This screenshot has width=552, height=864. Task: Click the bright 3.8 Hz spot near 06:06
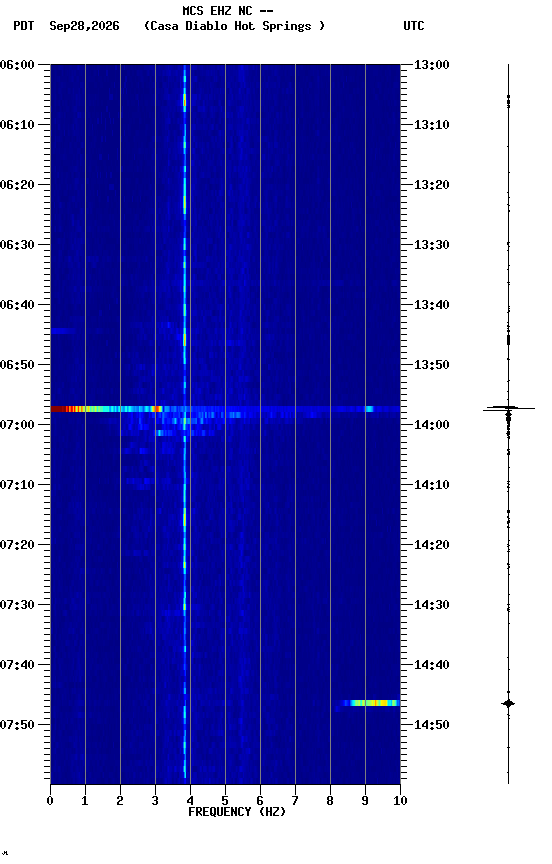(x=185, y=102)
